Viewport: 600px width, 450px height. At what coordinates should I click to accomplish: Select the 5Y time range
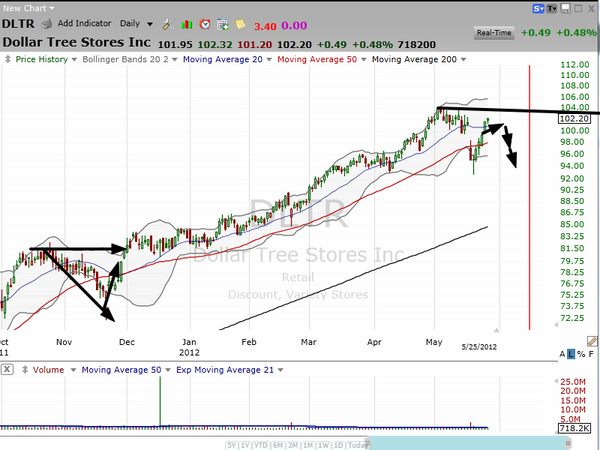pyautogui.click(x=232, y=445)
